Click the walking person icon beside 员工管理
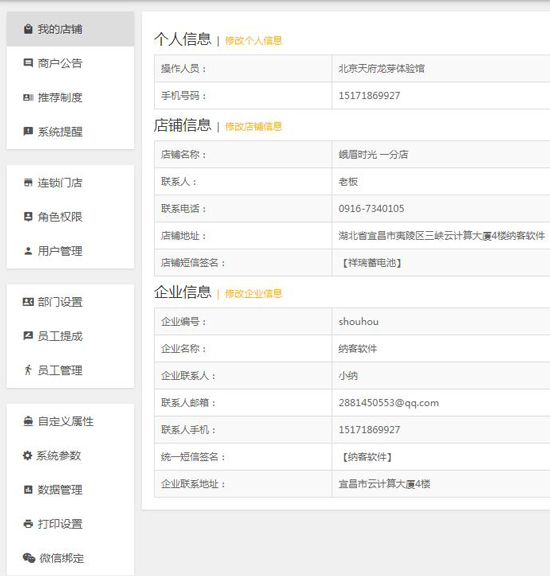This screenshot has width=550, height=576. pos(28,370)
